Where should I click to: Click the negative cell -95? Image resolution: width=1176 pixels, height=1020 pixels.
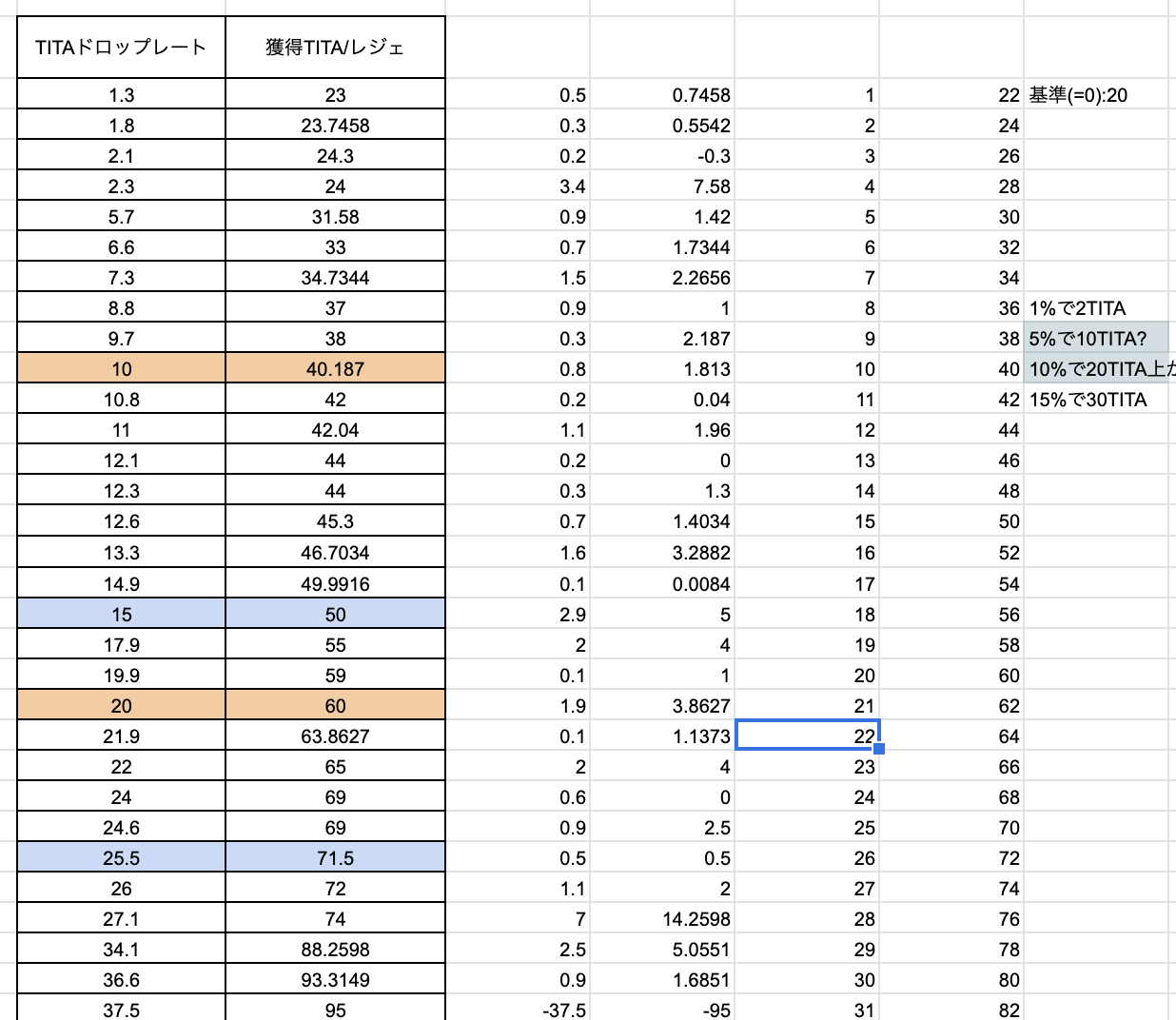pyautogui.click(x=663, y=1009)
